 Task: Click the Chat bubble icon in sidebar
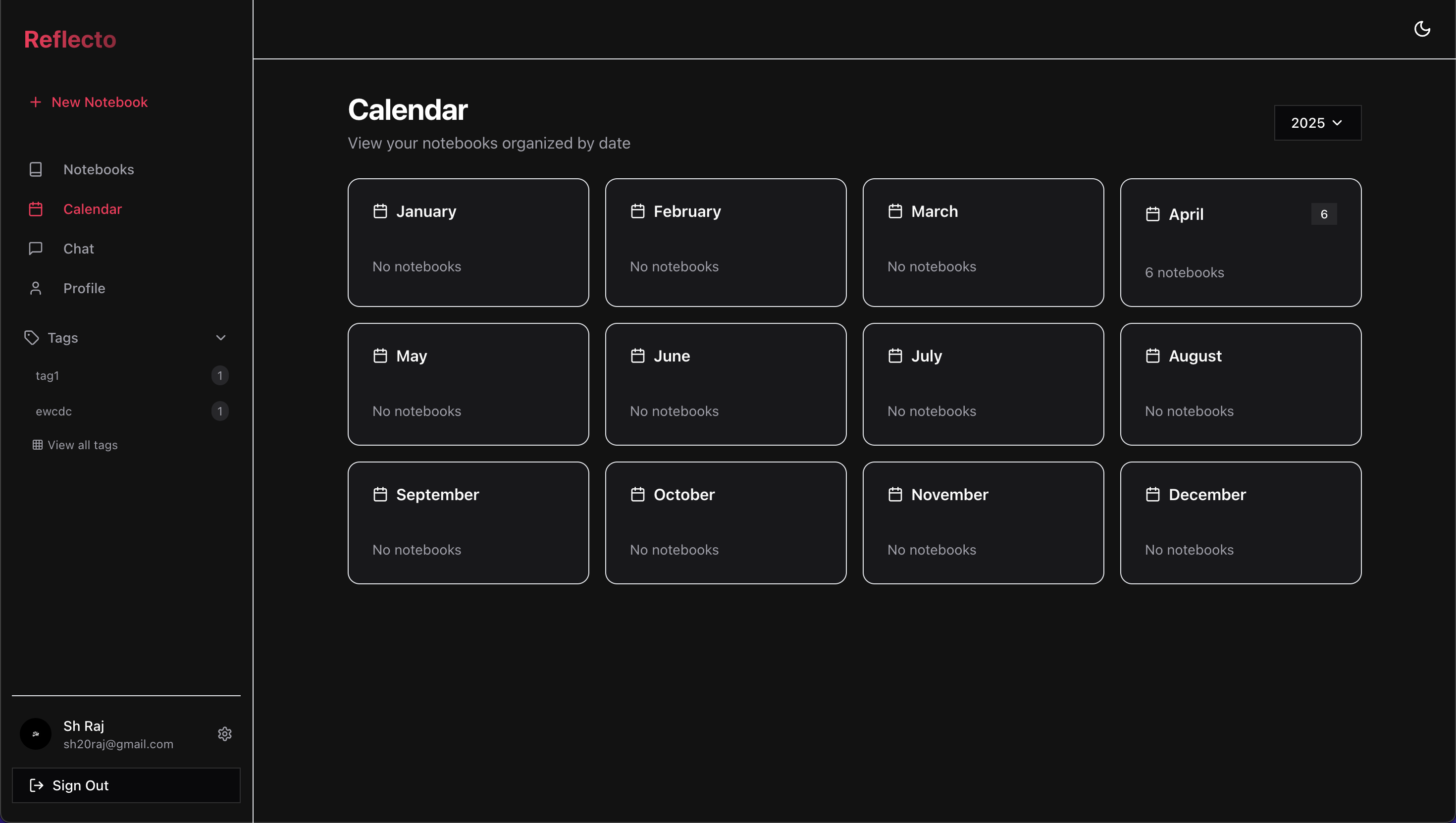pyautogui.click(x=36, y=249)
